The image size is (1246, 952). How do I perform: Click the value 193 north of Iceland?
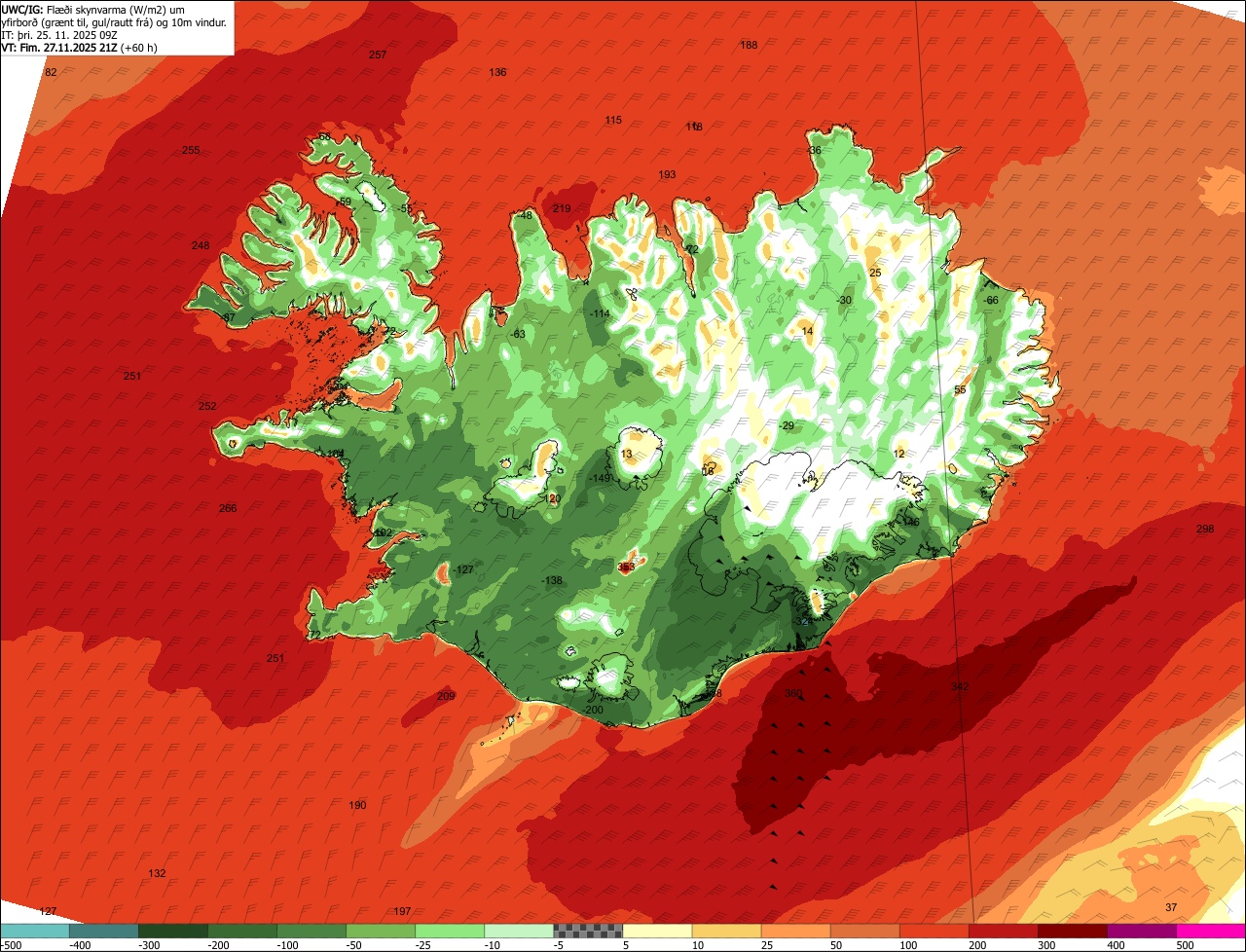point(667,174)
